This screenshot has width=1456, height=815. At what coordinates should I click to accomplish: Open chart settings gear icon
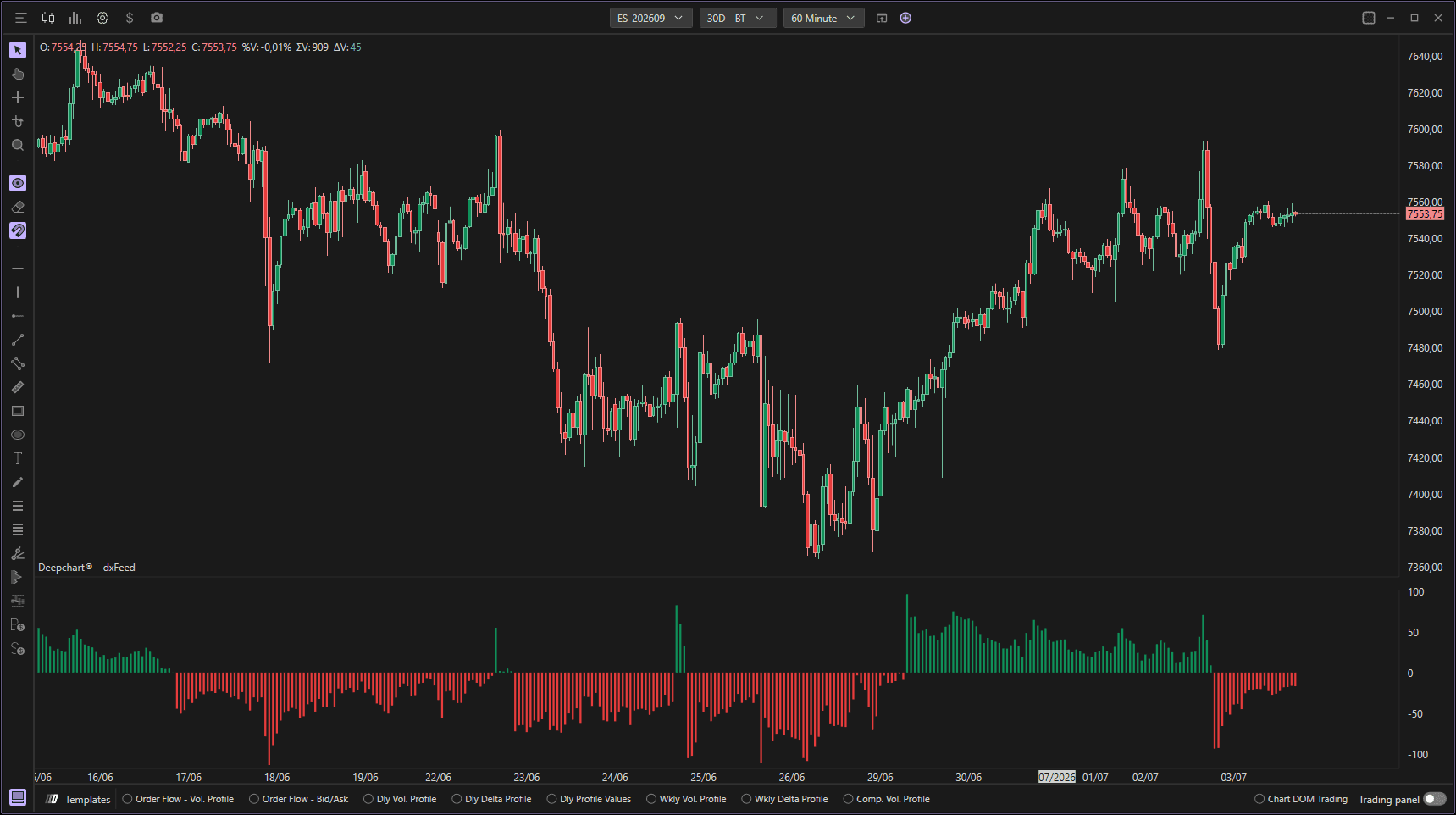click(102, 18)
